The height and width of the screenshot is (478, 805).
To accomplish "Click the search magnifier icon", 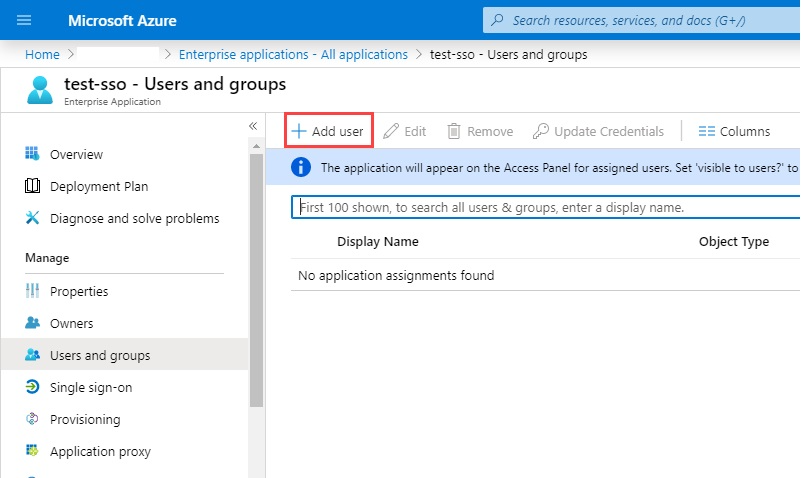I will click(497, 20).
